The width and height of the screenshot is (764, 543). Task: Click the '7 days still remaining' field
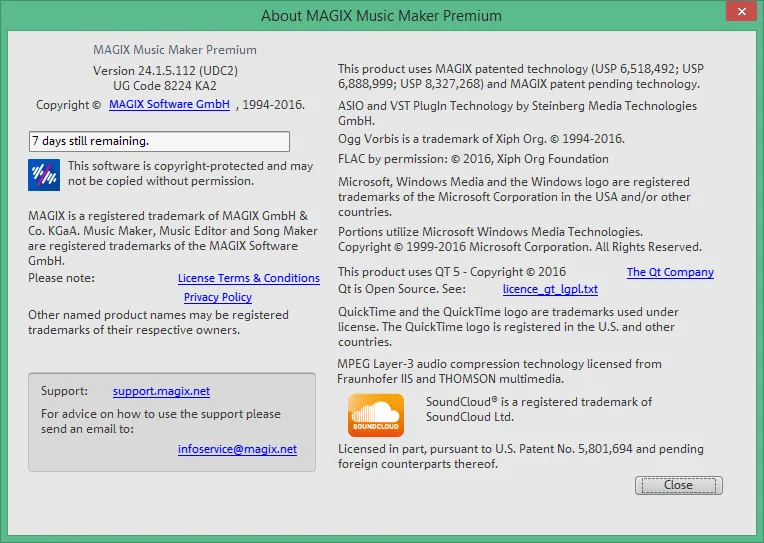click(x=159, y=141)
